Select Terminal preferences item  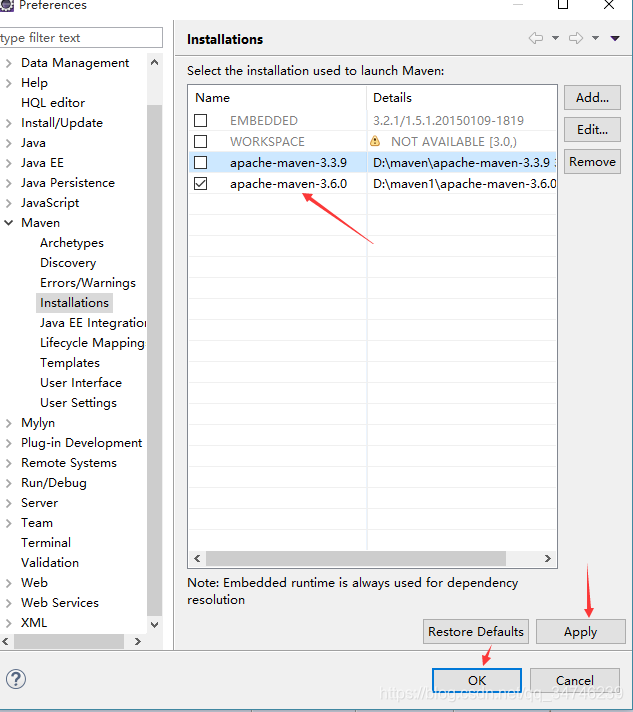[46, 543]
